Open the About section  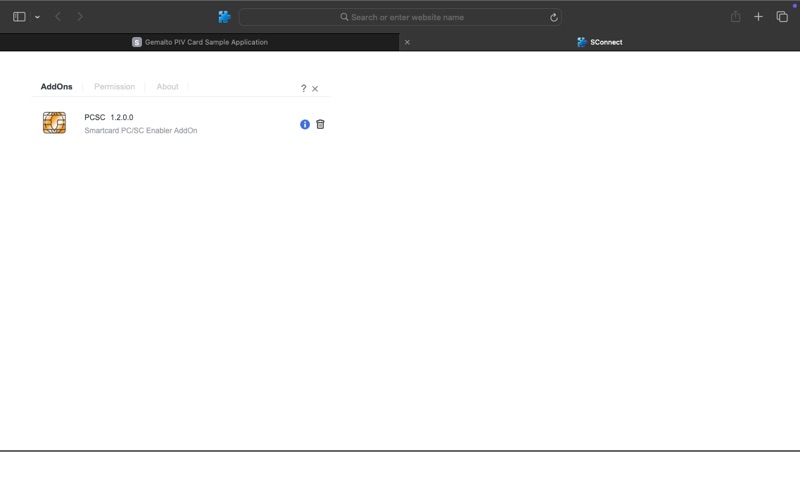point(167,87)
